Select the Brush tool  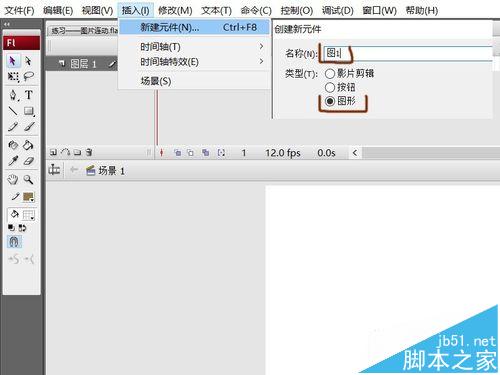point(29,127)
